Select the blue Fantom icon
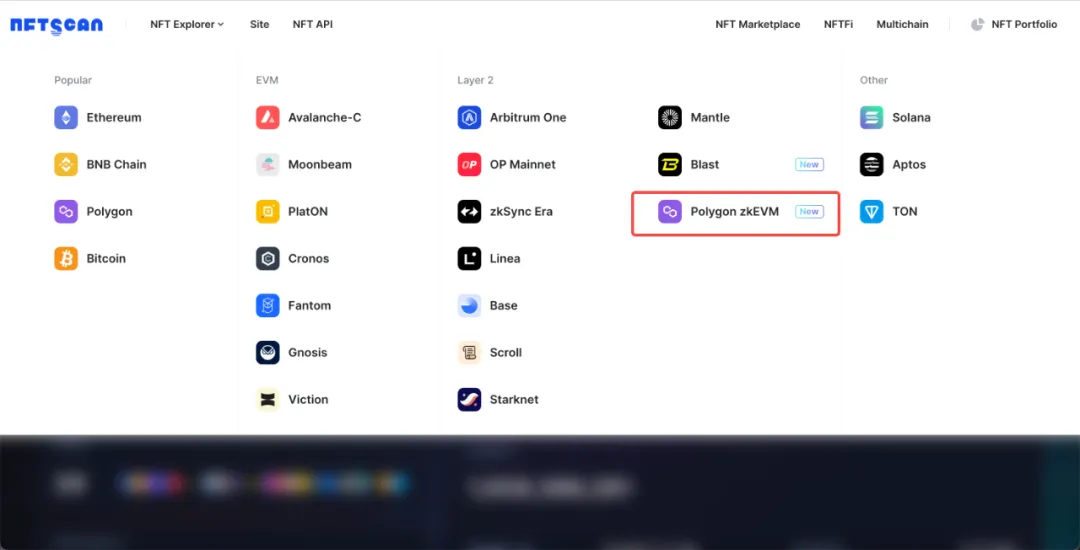Screen dimensions: 1080x550 pyautogui.click(x=267, y=306)
